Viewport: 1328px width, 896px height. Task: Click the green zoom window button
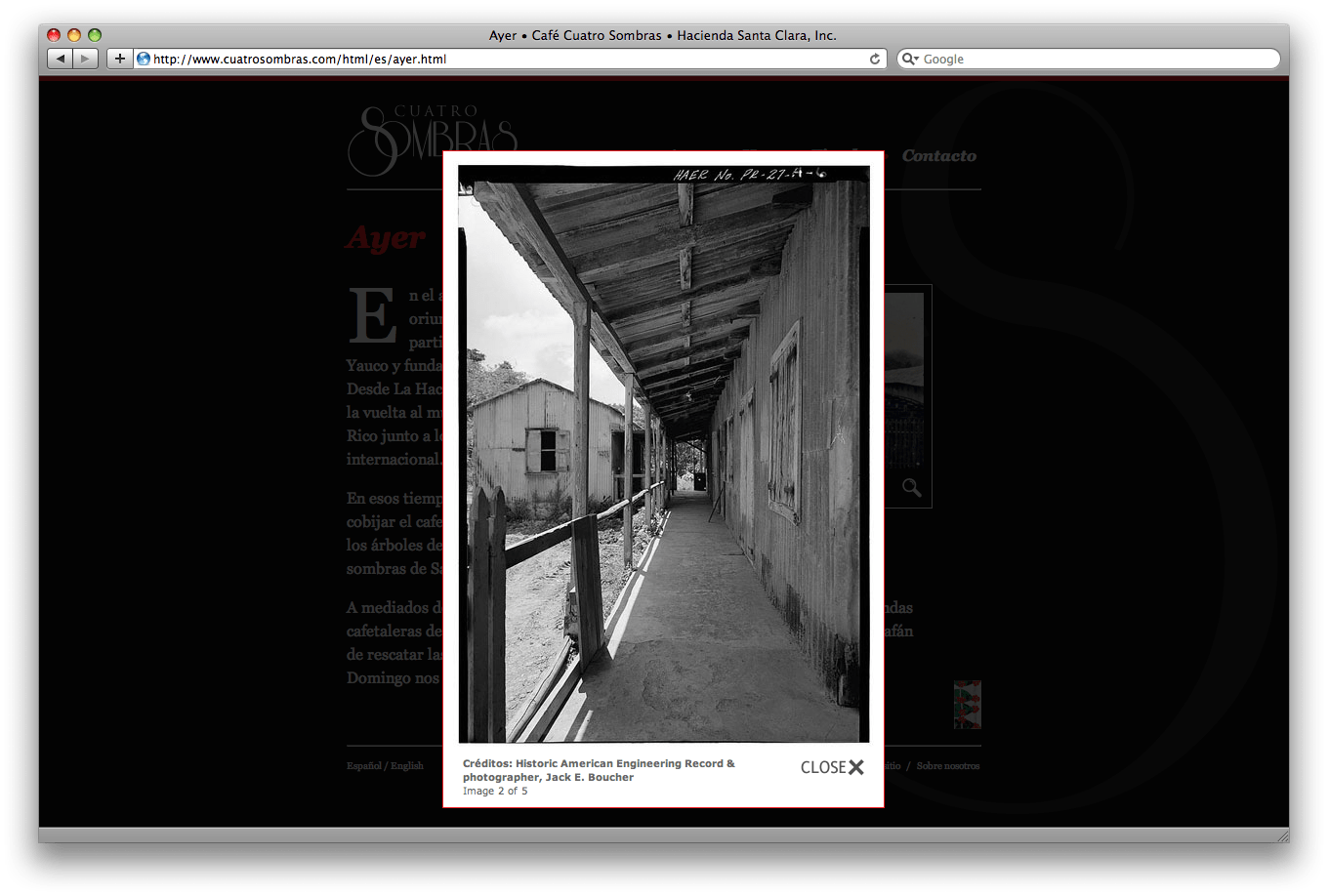click(95, 35)
